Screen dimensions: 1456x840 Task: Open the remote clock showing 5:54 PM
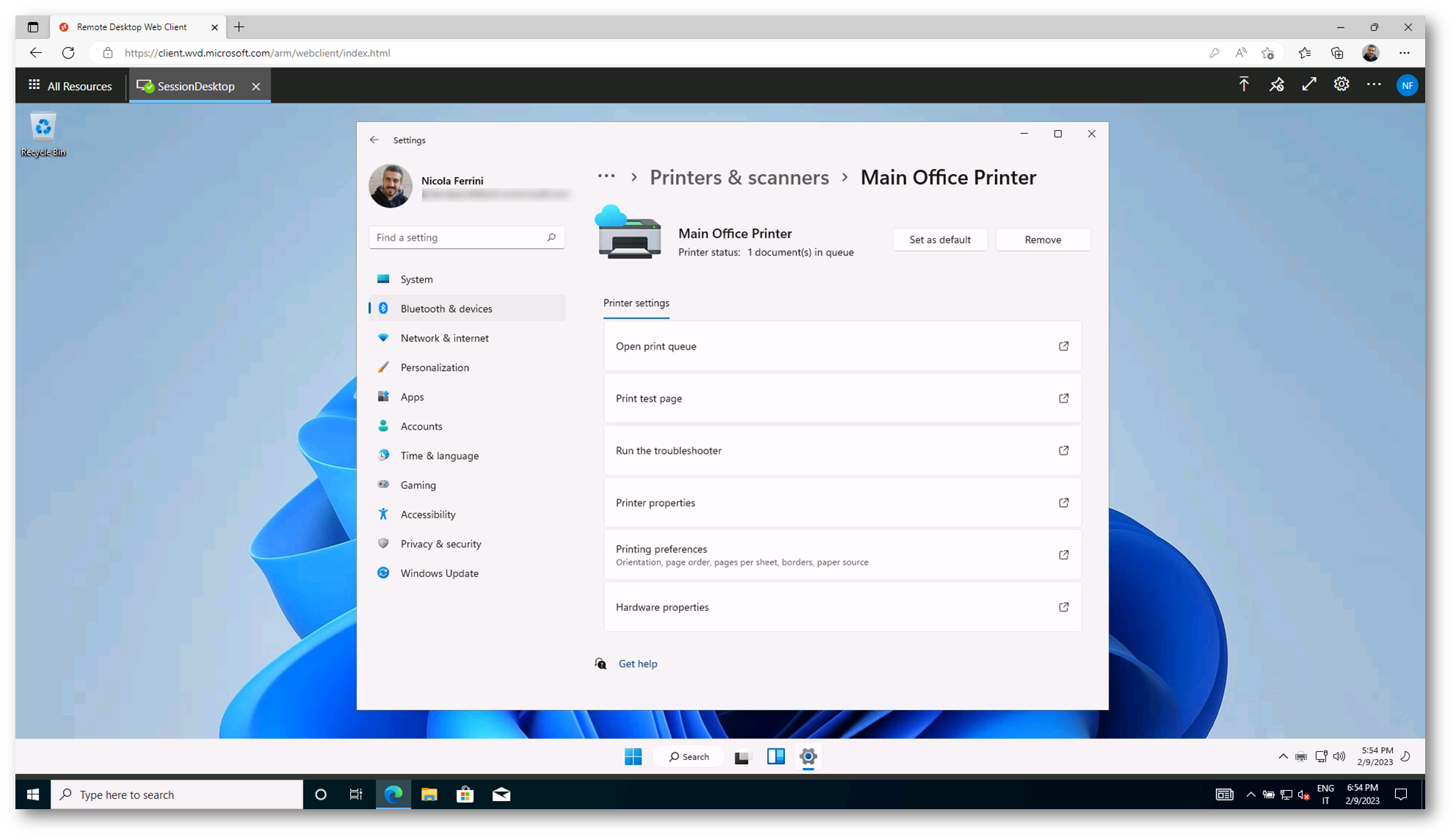point(1375,756)
